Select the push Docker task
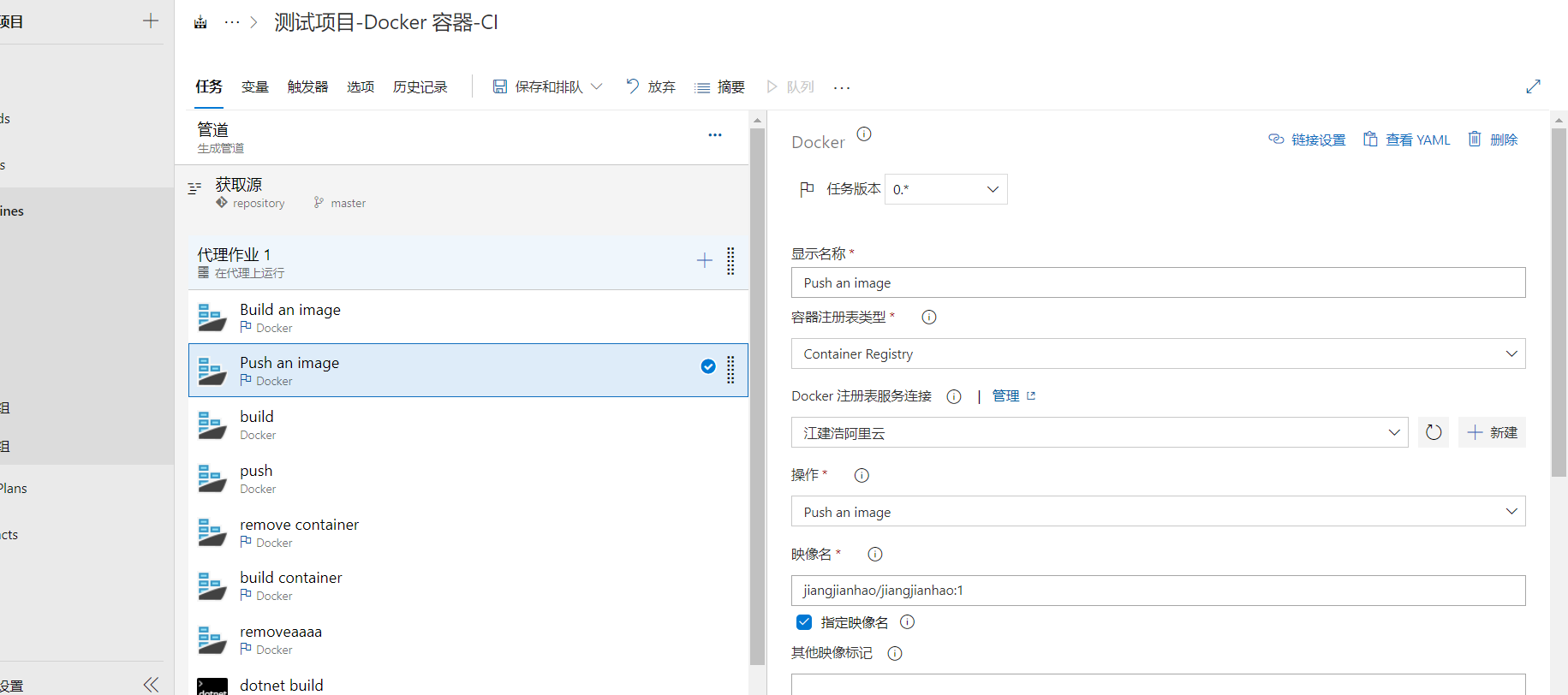Image resolution: width=1568 pixels, height=695 pixels. (468, 478)
